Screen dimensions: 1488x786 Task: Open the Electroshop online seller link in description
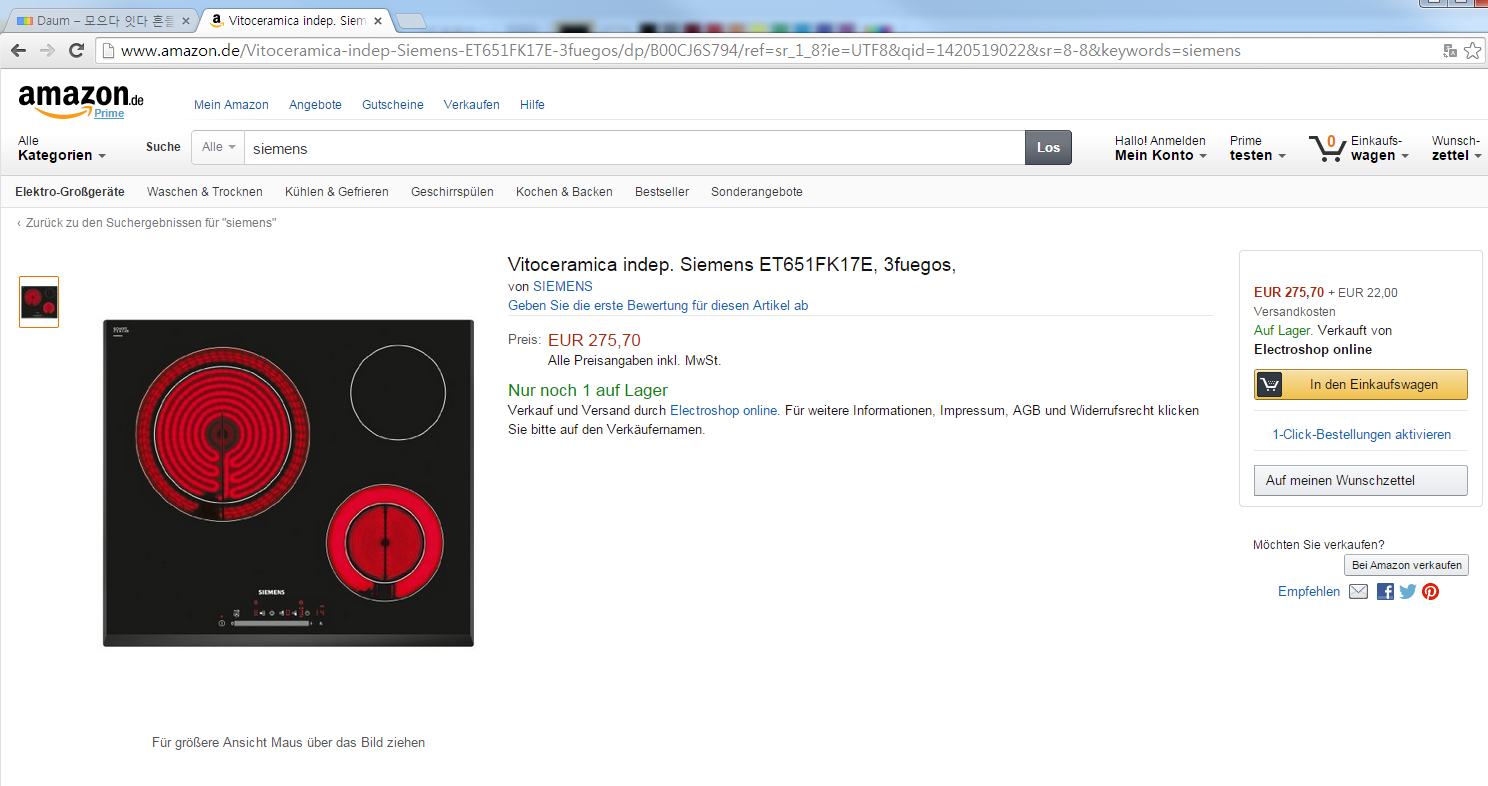pos(723,411)
